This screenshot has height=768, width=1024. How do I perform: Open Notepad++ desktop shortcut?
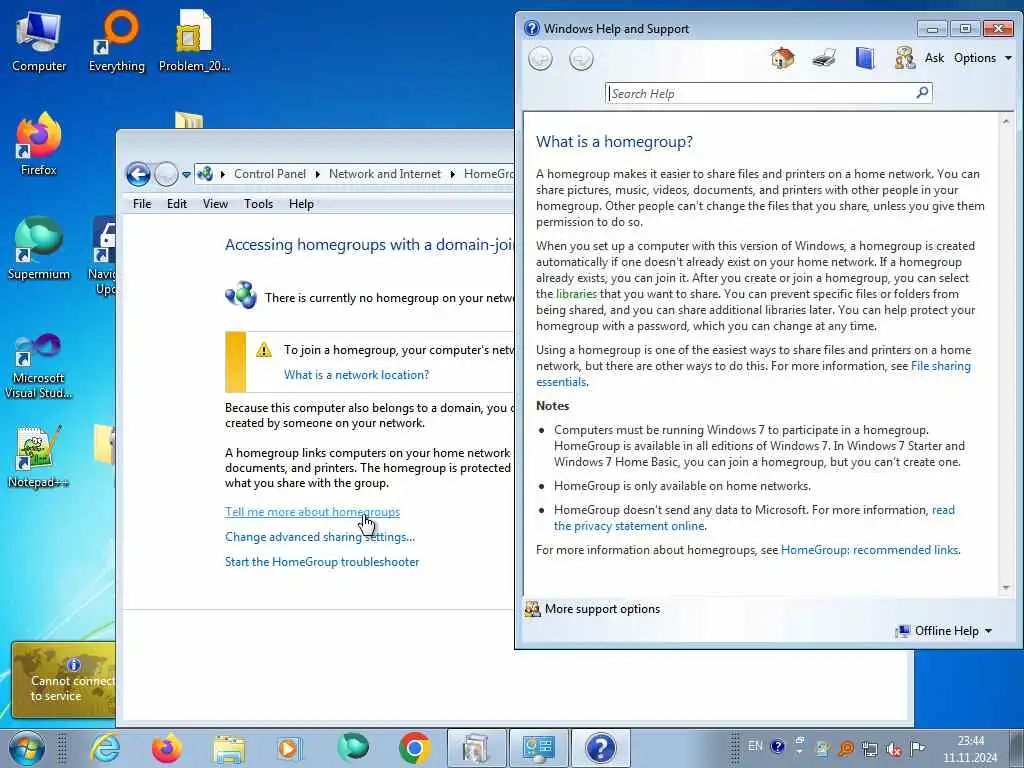[39, 457]
